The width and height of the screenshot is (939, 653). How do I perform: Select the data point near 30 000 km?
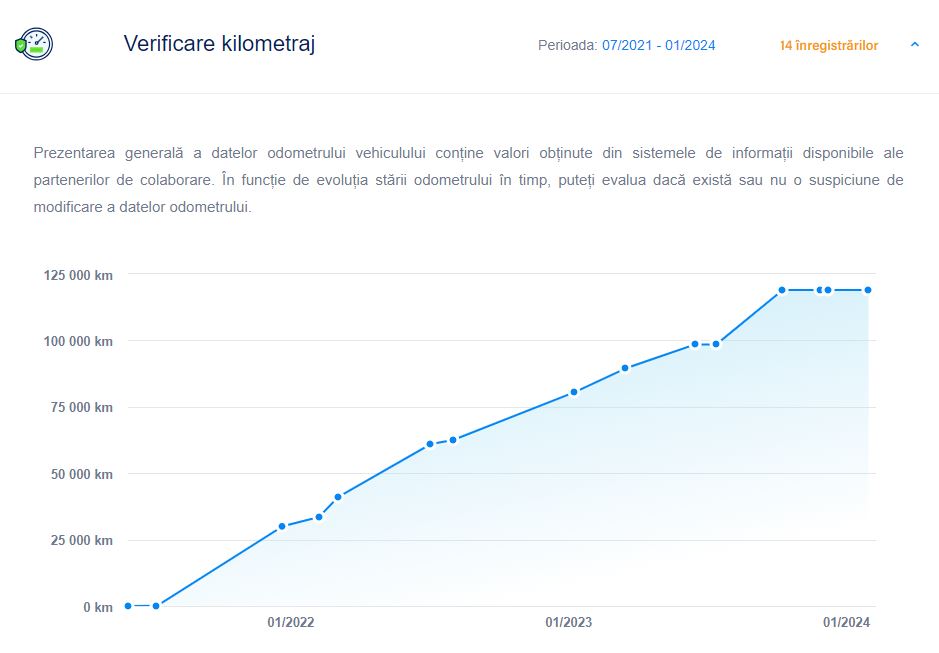click(282, 527)
